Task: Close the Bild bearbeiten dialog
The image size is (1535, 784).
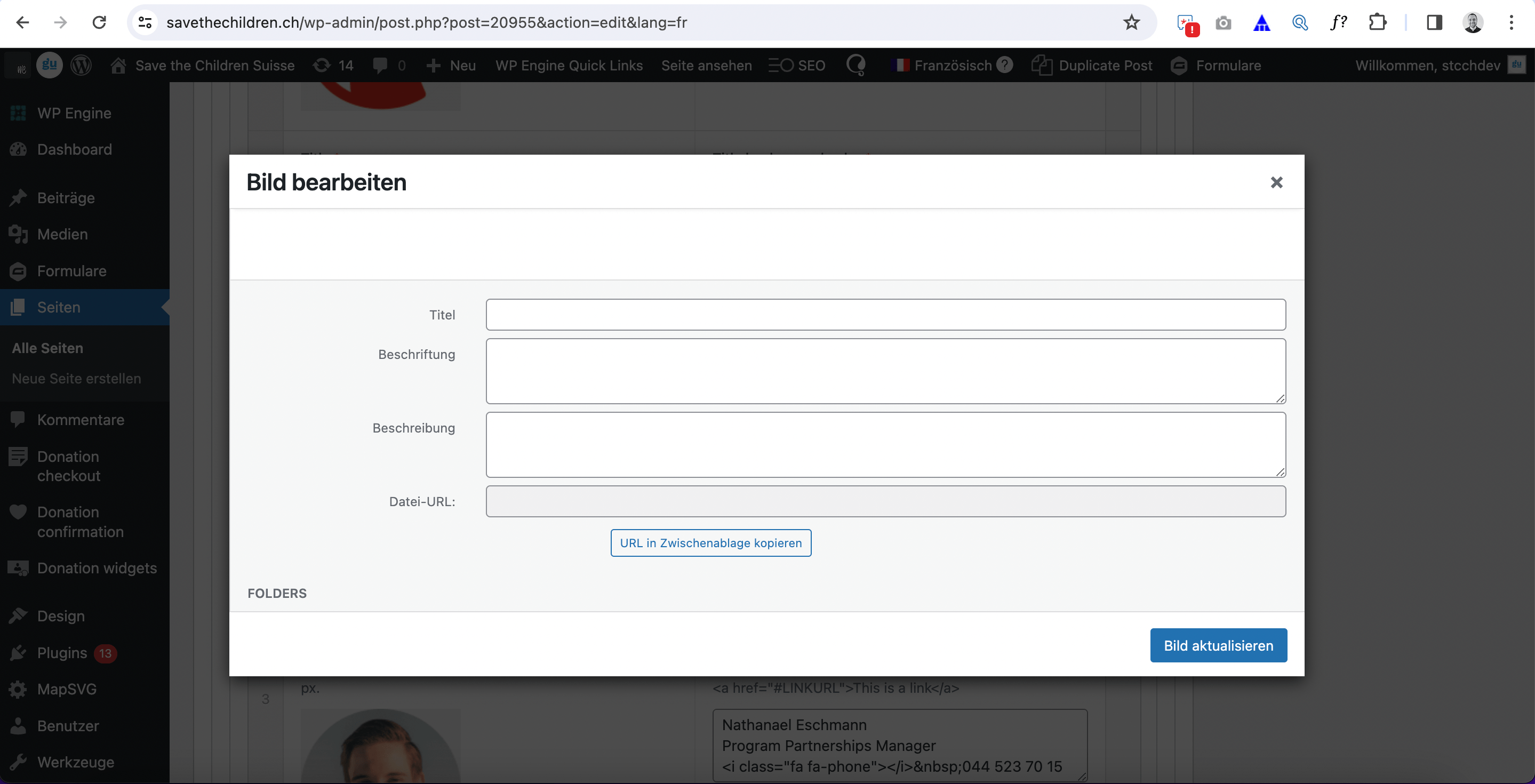Action: (1276, 182)
